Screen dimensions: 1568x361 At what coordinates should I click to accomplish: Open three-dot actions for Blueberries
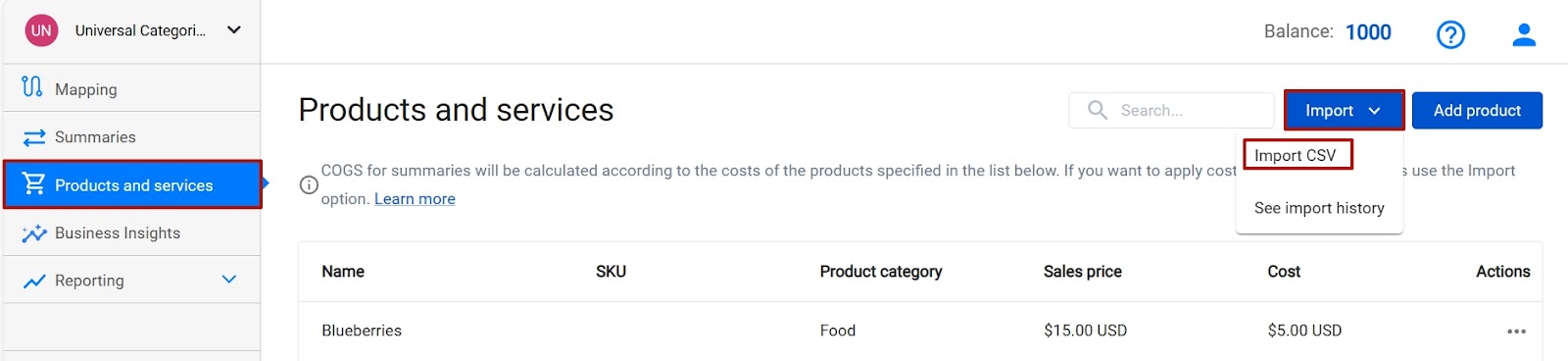1516,332
